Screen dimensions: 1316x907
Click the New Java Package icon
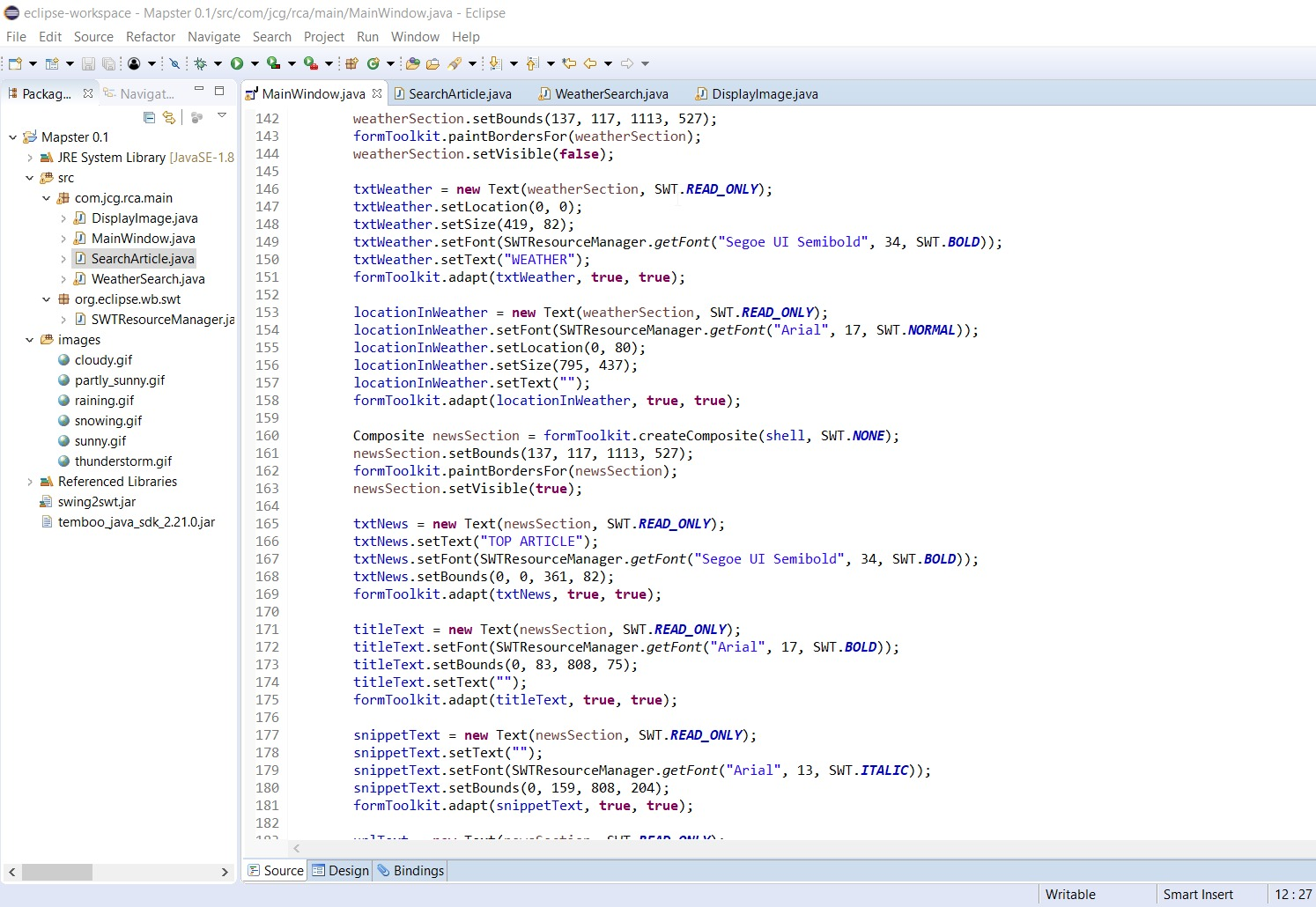tap(351, 63)
